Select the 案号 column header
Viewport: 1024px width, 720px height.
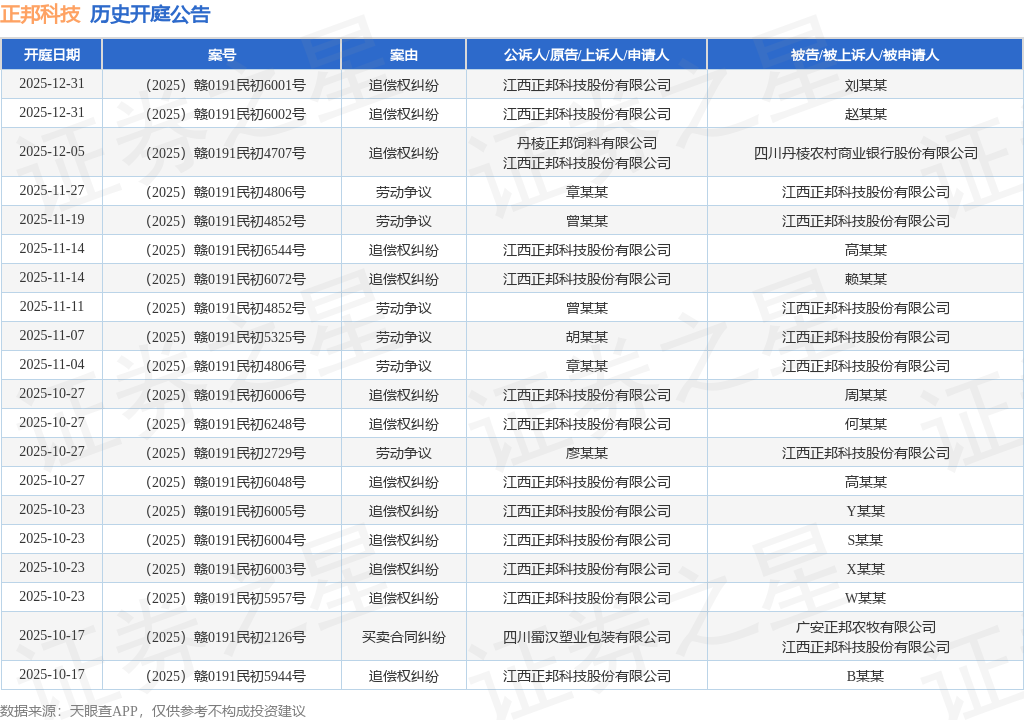pyautogui.click(x=222, y=55)
